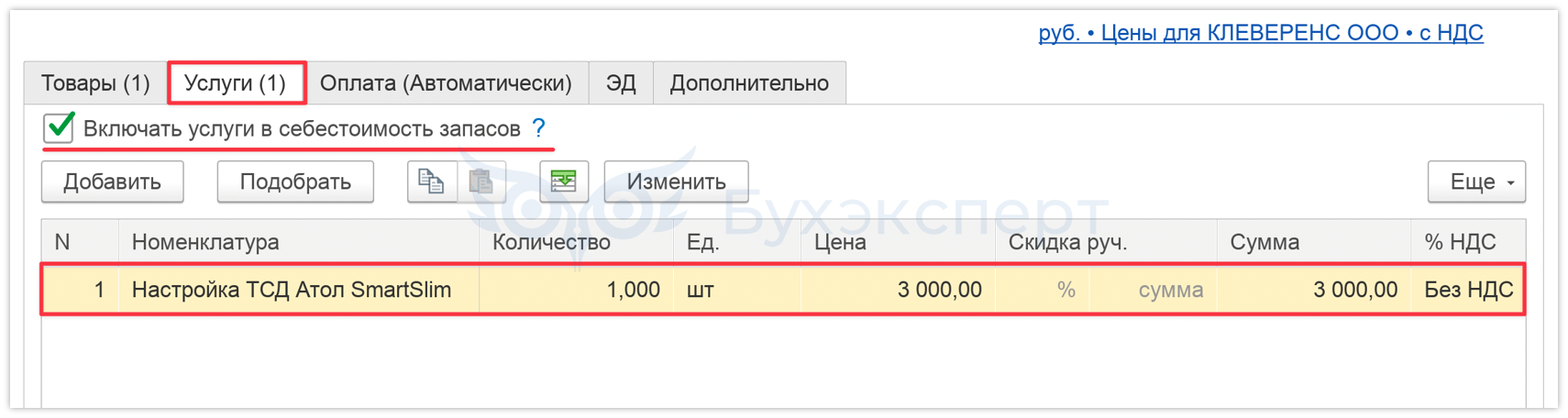Click the 'Номенклатура' column header
Image resolution: width=1568 pixels, height=418 pixels.
pos(205,242)
